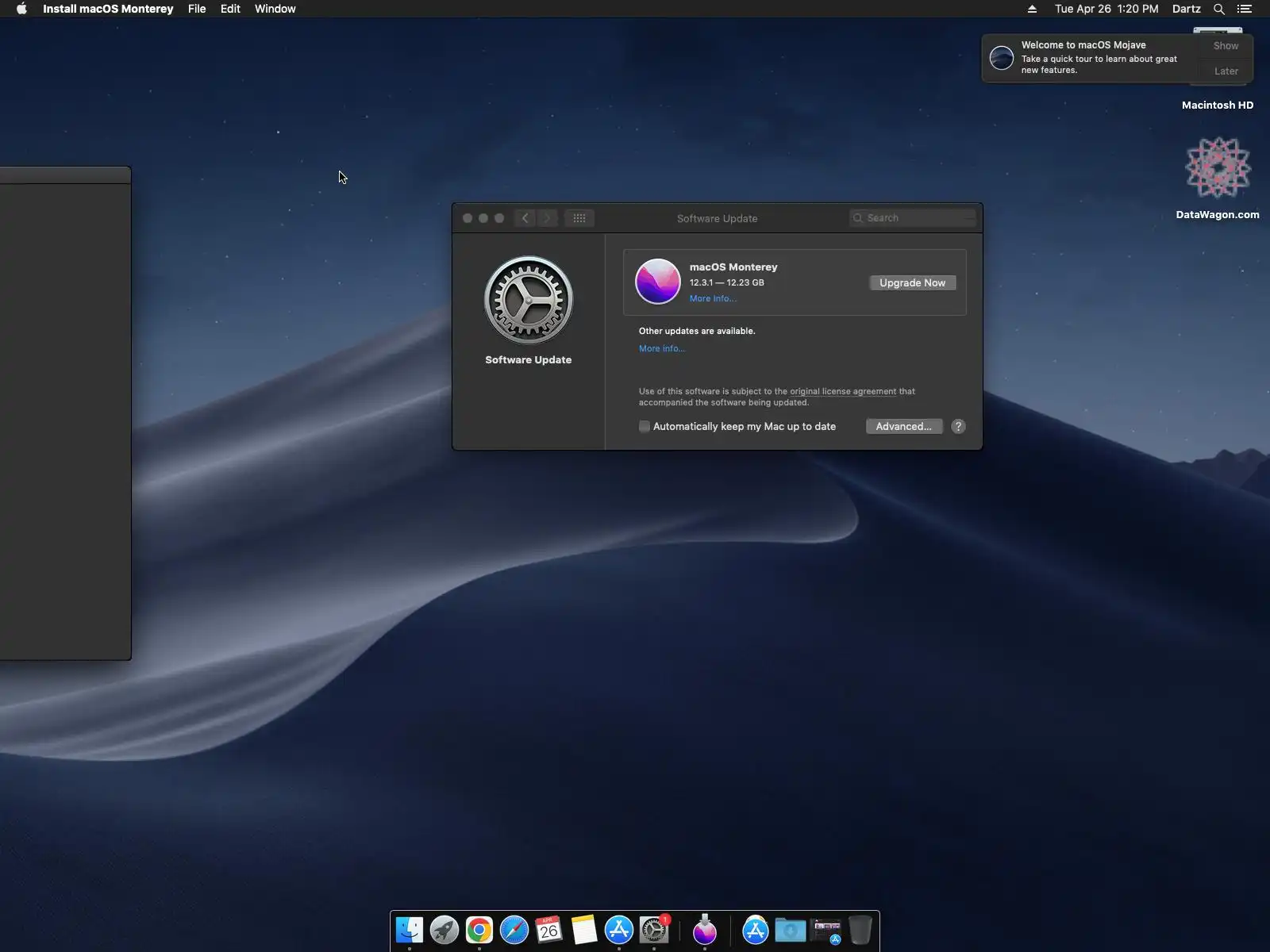Open help with the question mark button
1270x952 pixels.
tap(958, 426)
